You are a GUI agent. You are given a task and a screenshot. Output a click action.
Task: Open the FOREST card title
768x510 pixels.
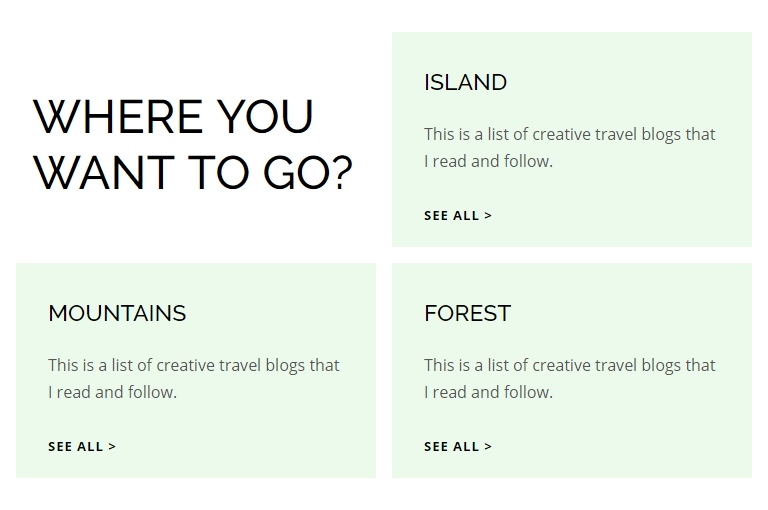pyautogui.click(x=467, y=313)
